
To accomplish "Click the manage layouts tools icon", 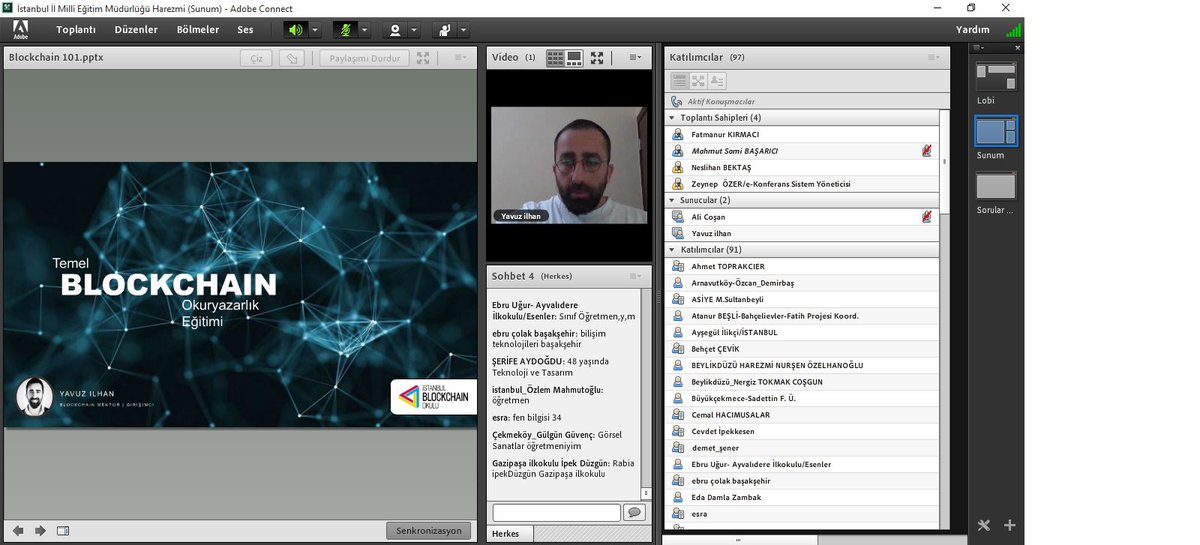I will 984,525.
